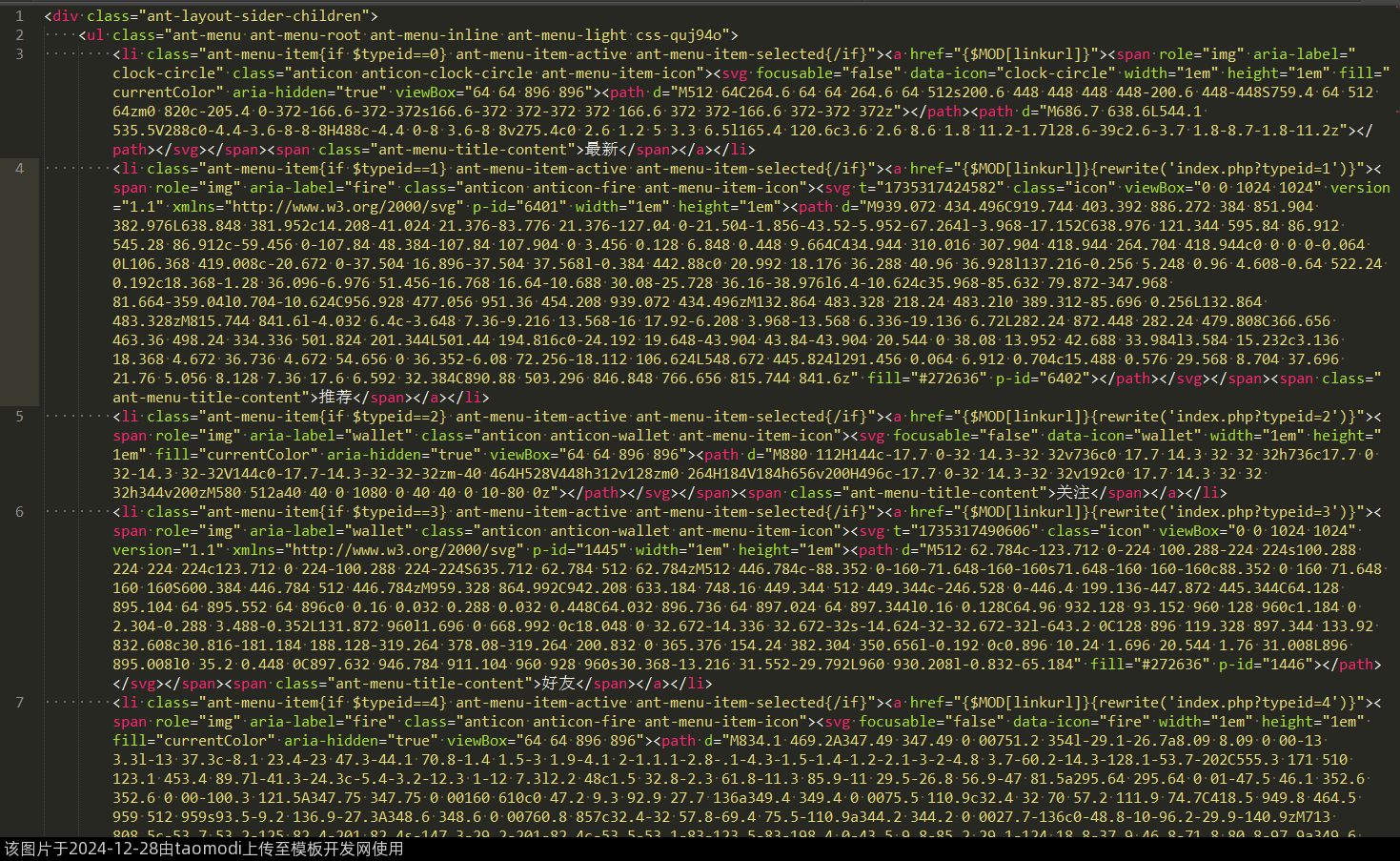The width and height of the screenshot is (1400, 861).
Task: Click line number 7 in the gutter
Action: coord(19,703)
